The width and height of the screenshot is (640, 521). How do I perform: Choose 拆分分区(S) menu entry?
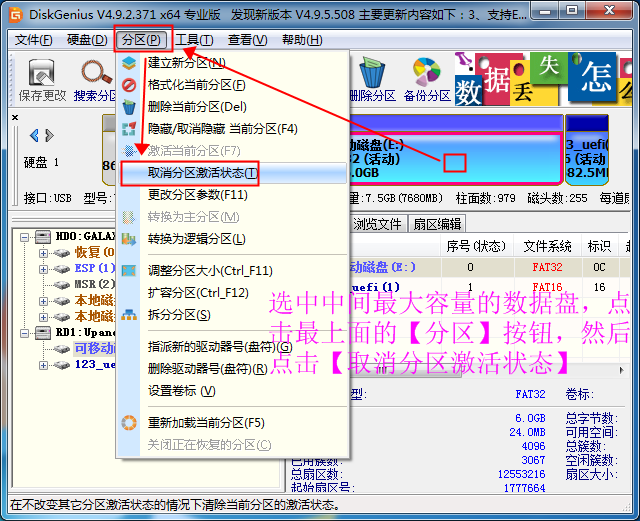click(x=233, y=315)
